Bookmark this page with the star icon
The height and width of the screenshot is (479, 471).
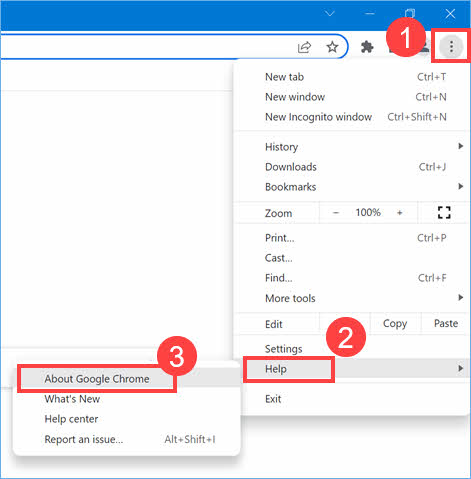click(x=332, y=47)
